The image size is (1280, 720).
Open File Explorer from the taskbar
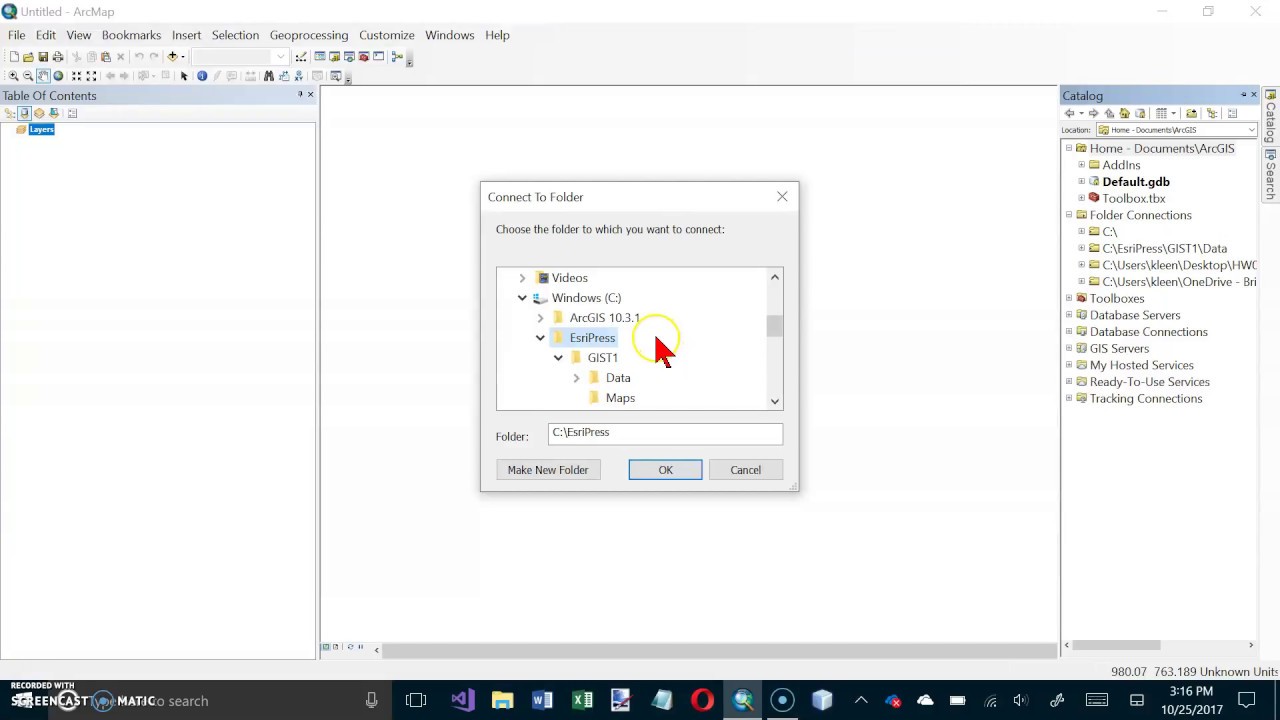502,700
